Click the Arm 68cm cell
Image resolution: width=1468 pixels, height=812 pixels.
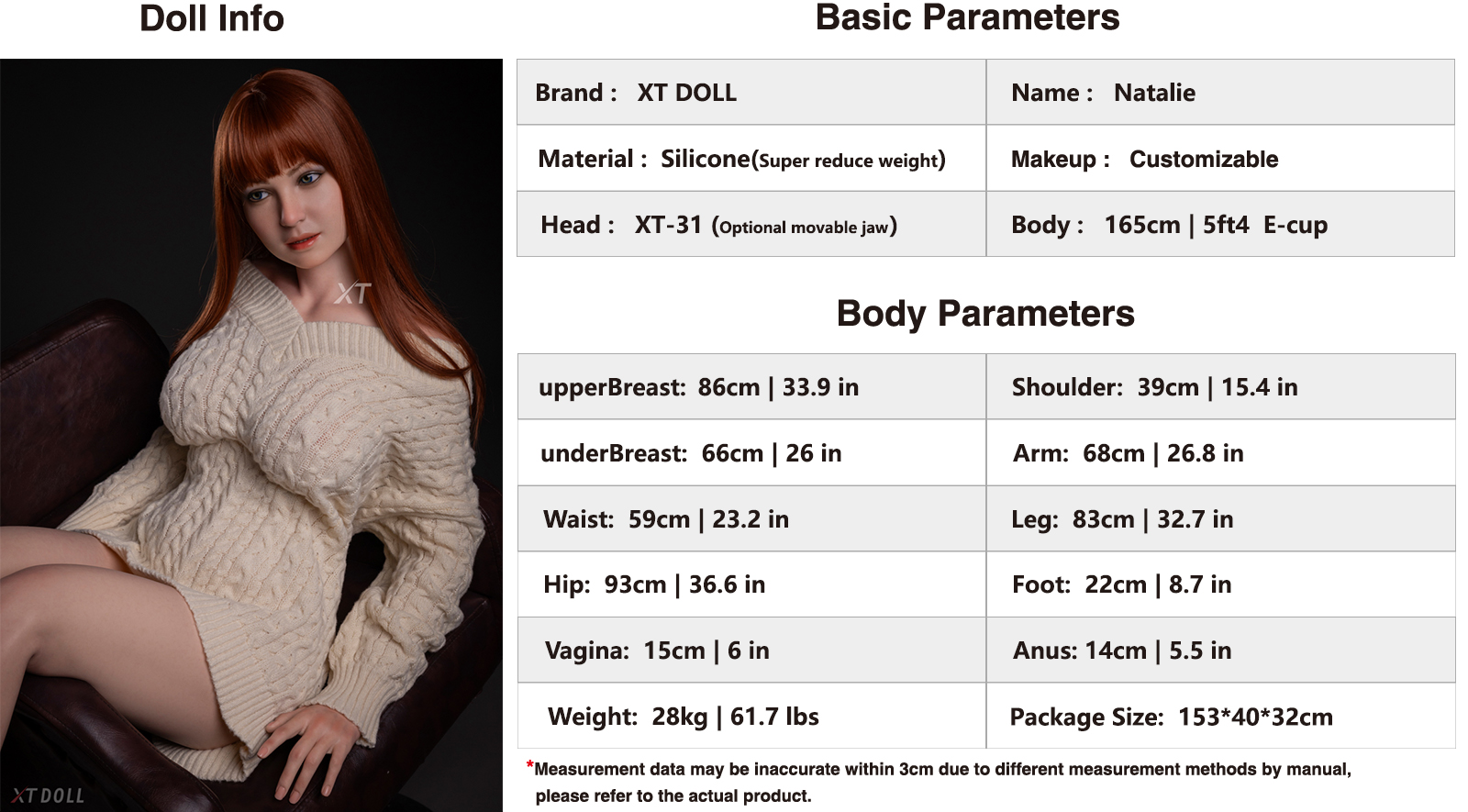(x=1221, y=453)
